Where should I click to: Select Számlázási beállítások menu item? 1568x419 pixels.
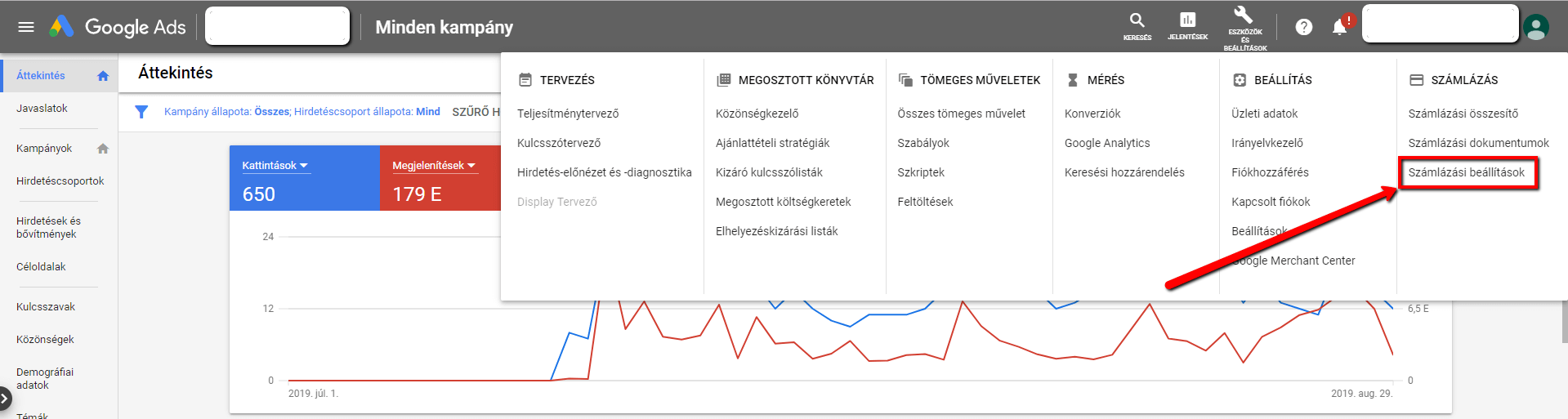pyautogui.click(x=1467, y=172)
